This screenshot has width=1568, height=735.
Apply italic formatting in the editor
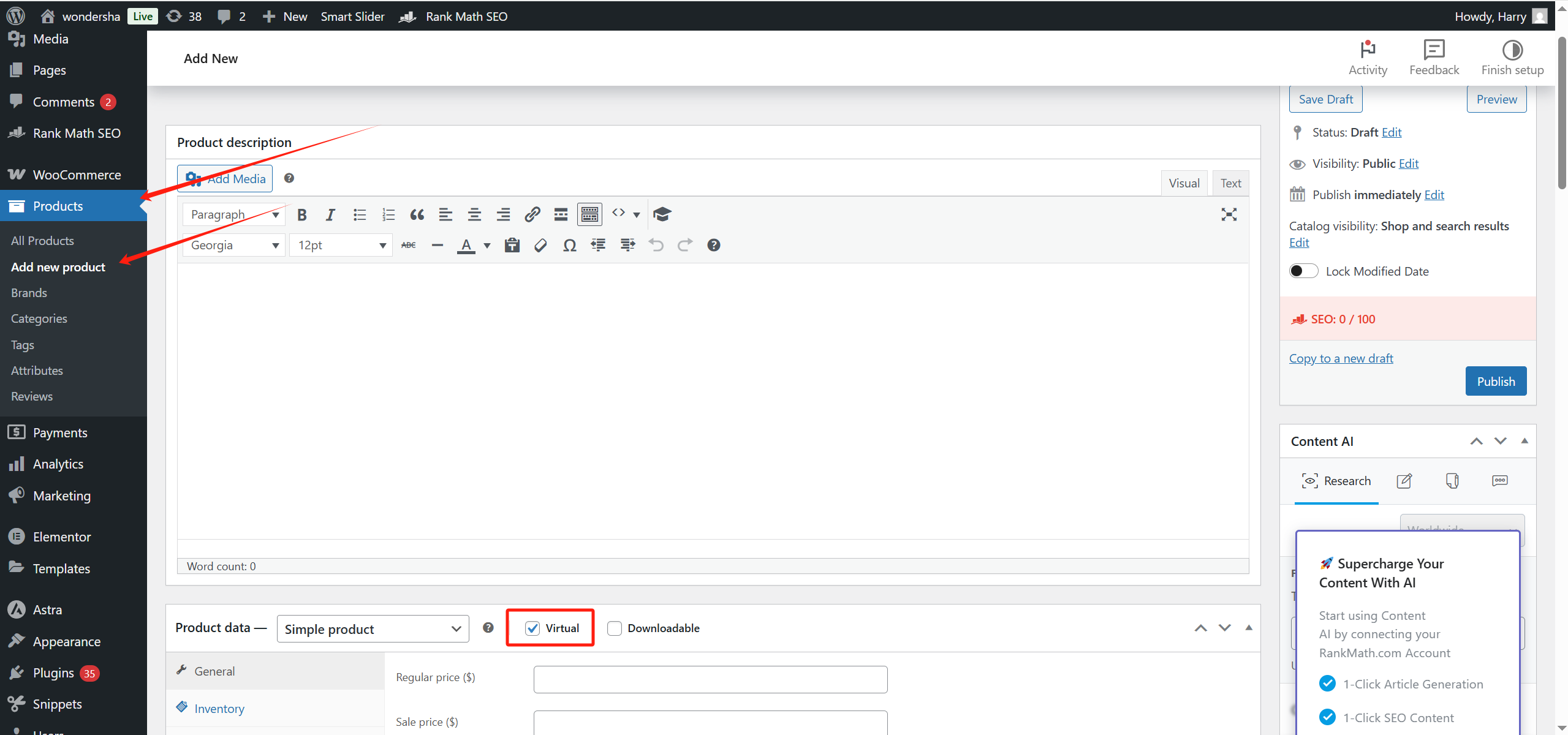(x=330, y=214)
